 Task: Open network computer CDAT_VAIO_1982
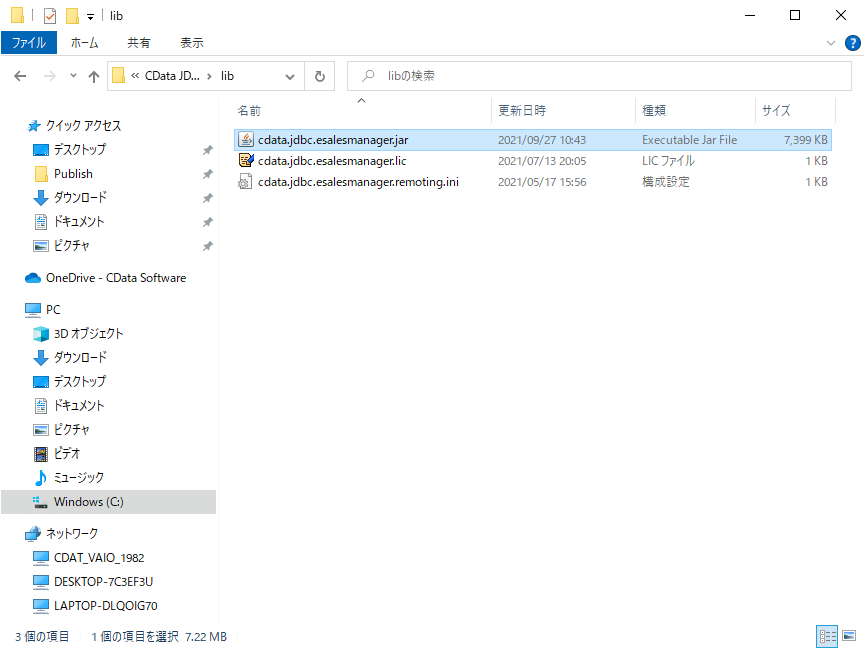point(99,558)
